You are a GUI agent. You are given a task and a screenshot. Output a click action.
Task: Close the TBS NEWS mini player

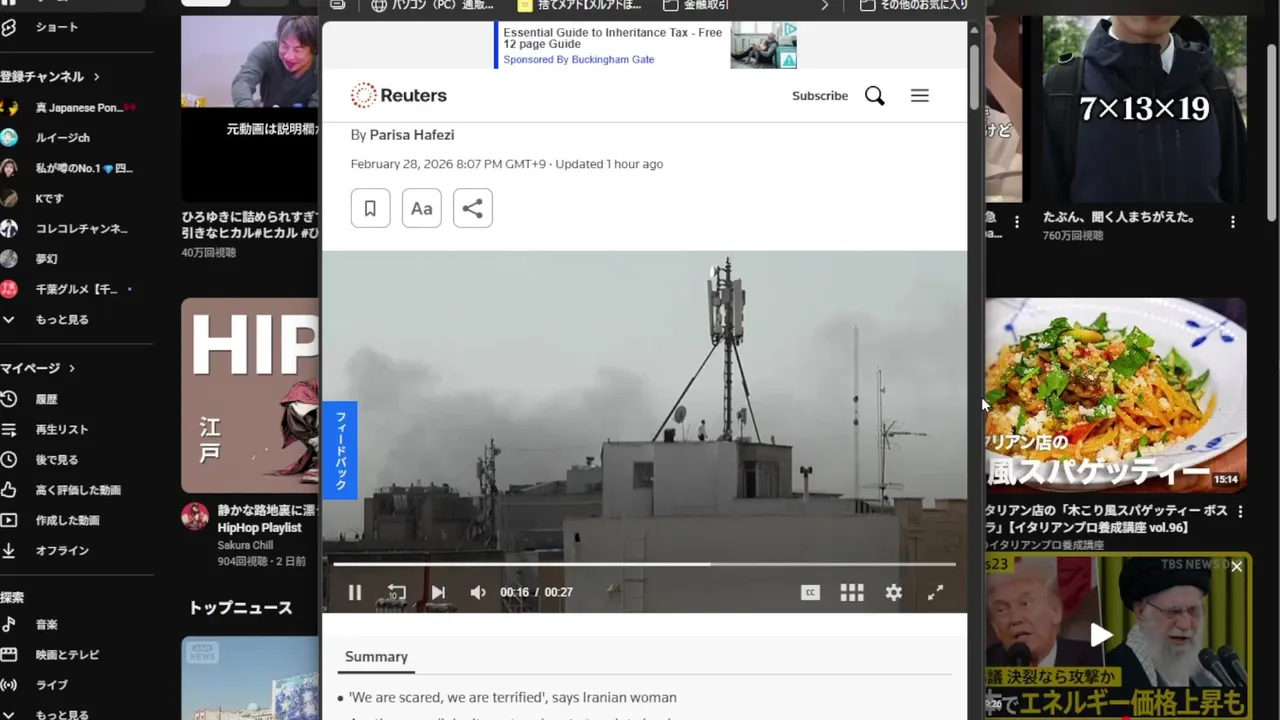click(x=1236, y=567)
